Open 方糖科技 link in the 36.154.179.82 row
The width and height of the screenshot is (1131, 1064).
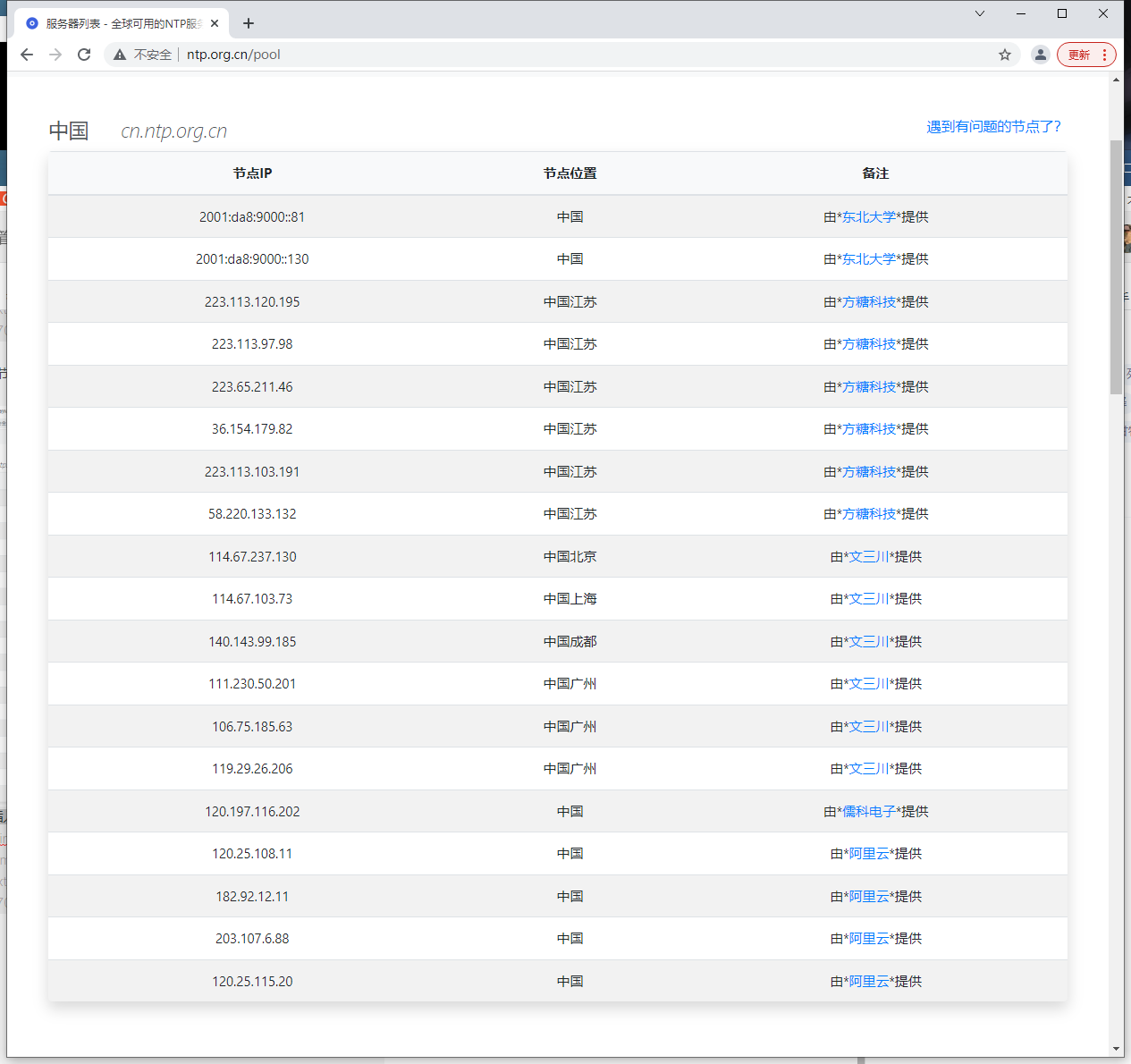(x=868, y=429)
